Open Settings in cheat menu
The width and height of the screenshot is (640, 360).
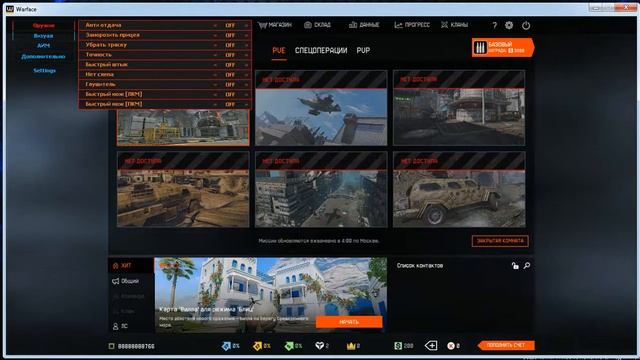(x=44, y=71)
